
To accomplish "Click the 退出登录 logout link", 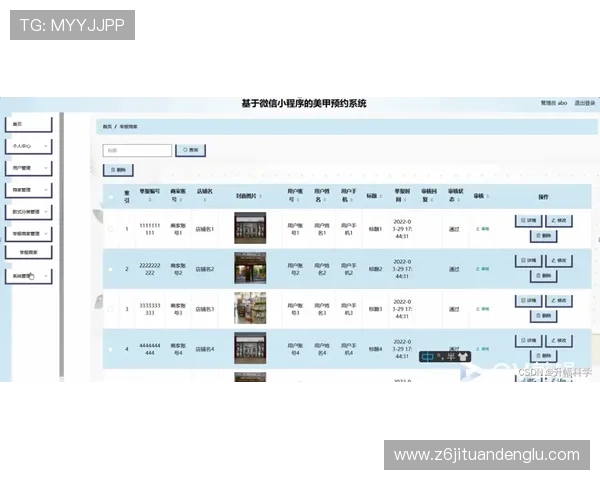I will 585,103.
